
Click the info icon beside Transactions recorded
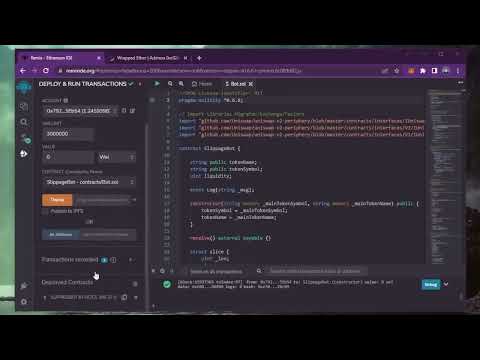coord(113,260)
